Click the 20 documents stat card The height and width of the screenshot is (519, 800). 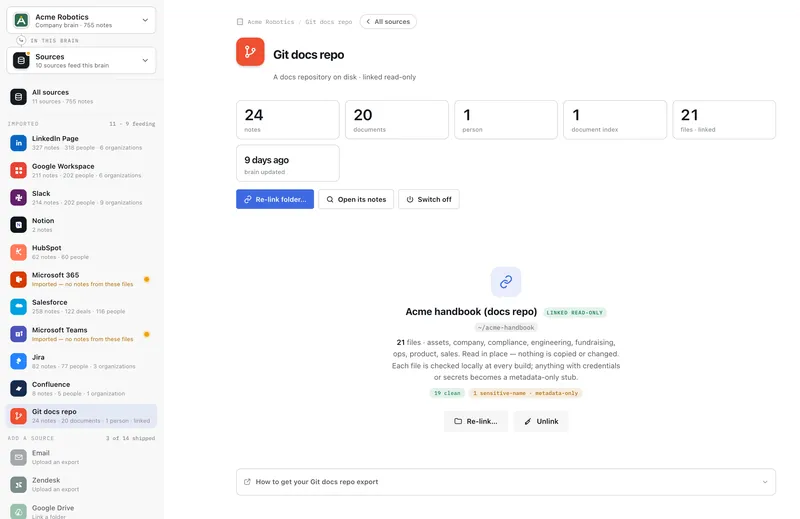pos(397,120)
